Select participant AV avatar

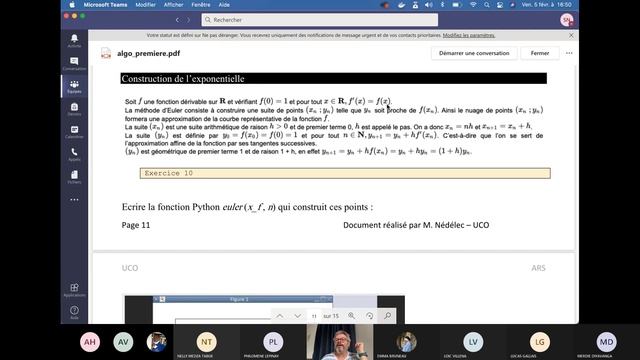tap(123, 342)
